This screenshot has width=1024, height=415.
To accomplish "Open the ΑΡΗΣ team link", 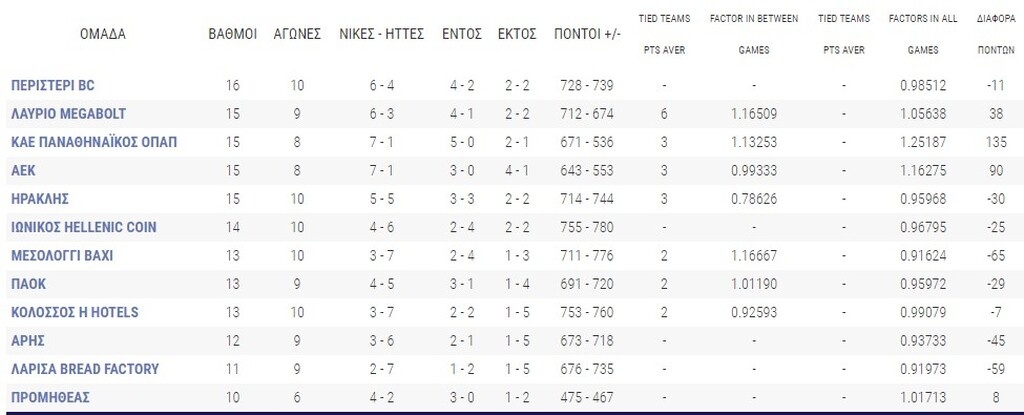I will [28, 341].
